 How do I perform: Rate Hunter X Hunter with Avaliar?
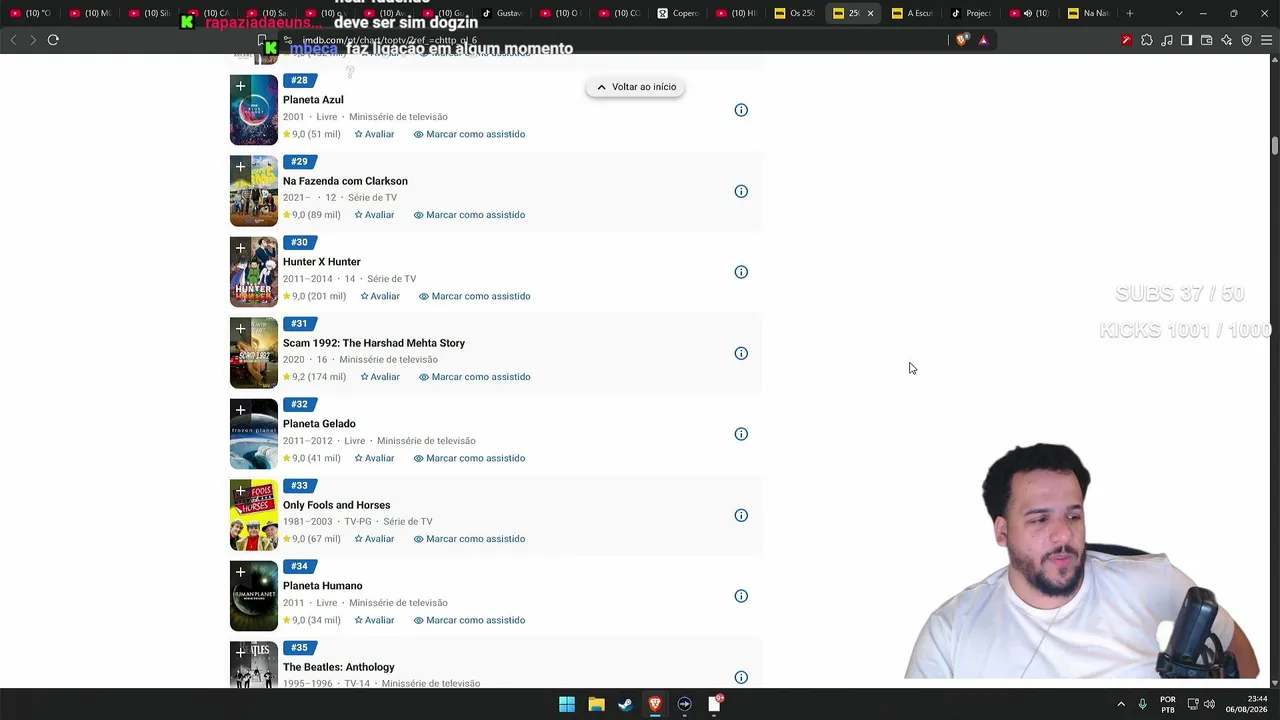pos(380,296)
